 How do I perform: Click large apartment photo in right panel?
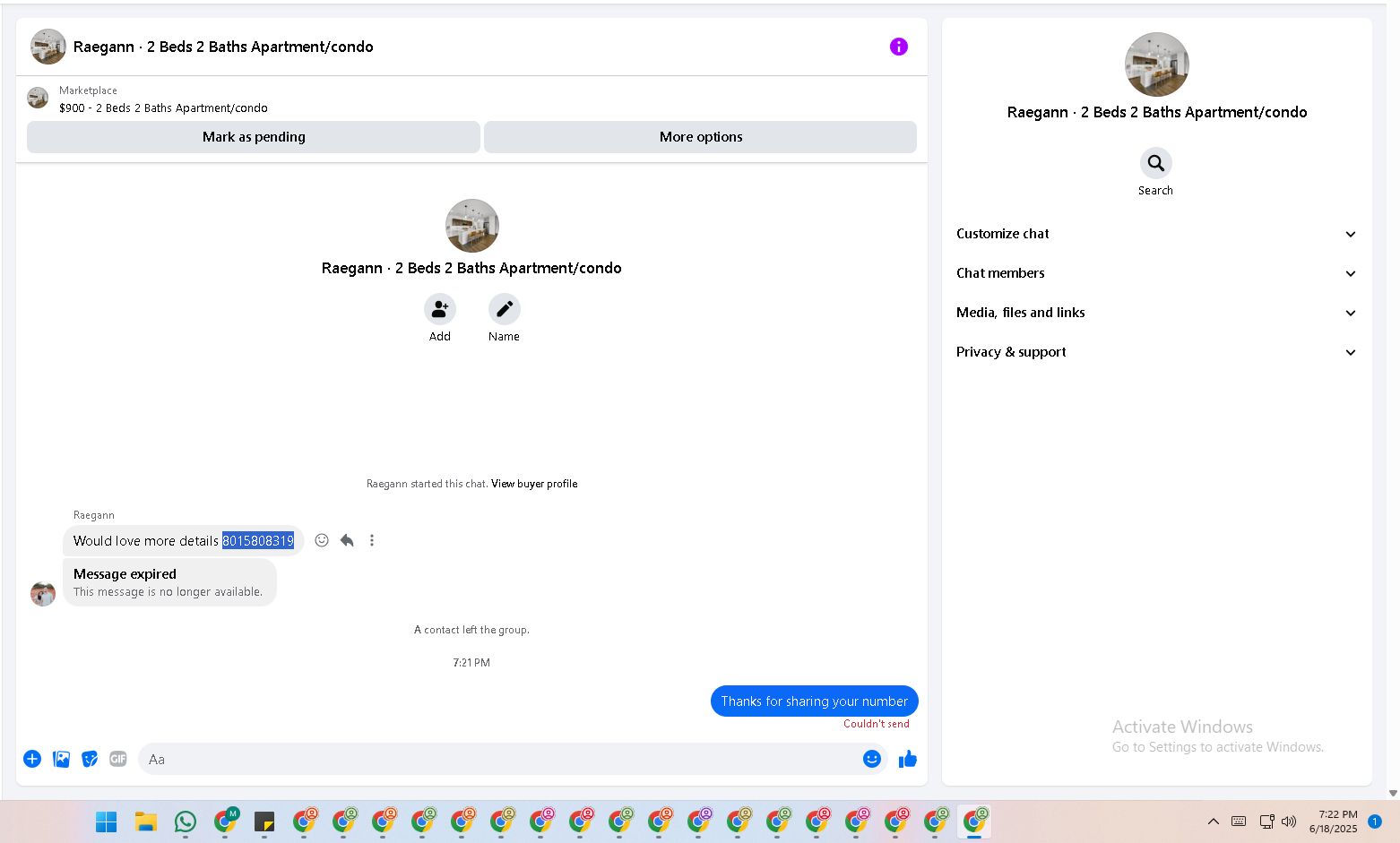[x=1157, y=65]
